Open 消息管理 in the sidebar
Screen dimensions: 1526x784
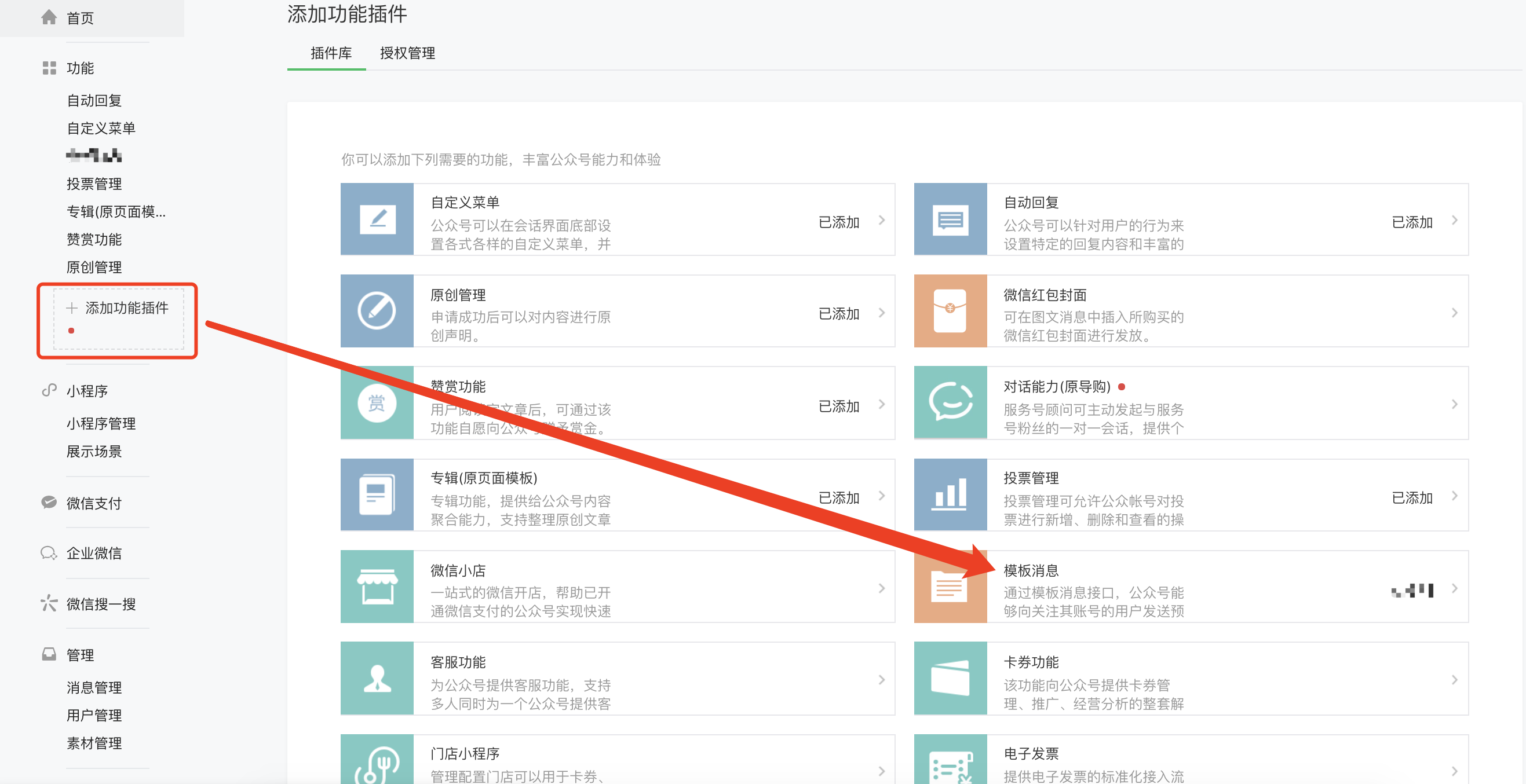pyautogui.click(x=94, y=687)
